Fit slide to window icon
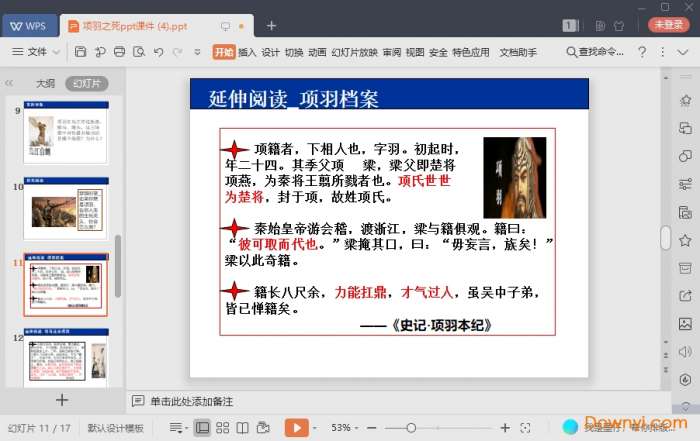This screenshot has width=700, height=441. (x=525, y=428)
